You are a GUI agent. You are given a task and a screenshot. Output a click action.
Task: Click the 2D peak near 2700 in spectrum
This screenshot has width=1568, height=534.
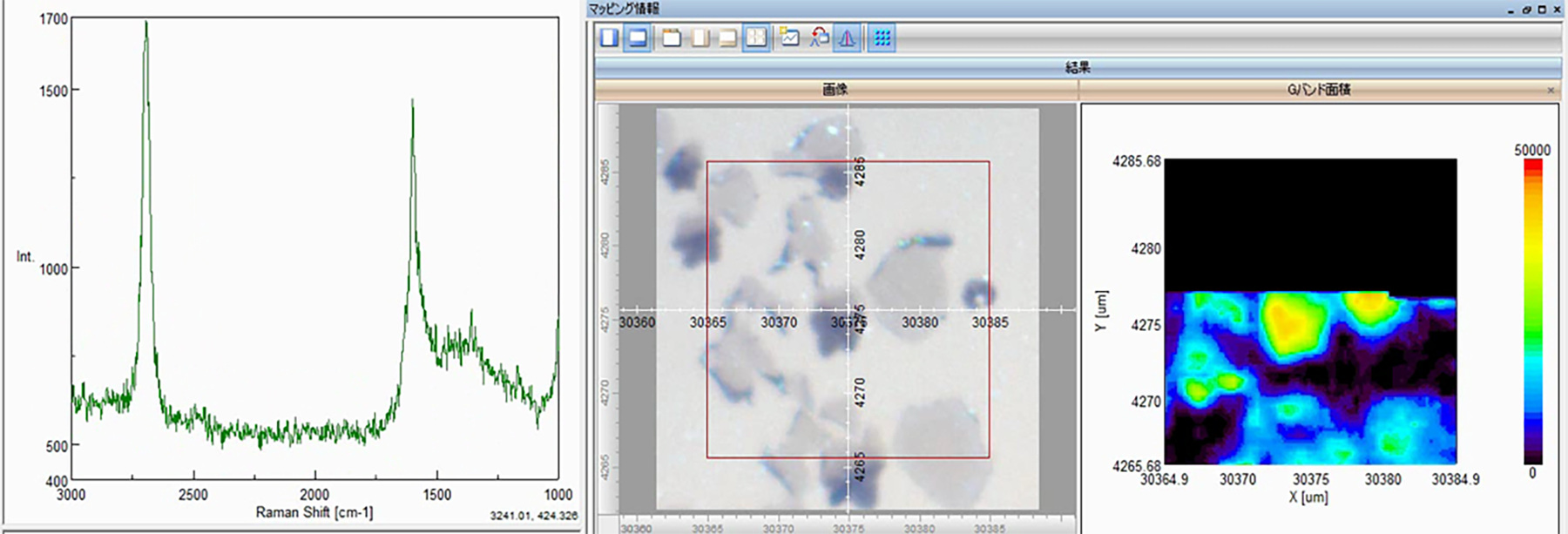point(145,35)
